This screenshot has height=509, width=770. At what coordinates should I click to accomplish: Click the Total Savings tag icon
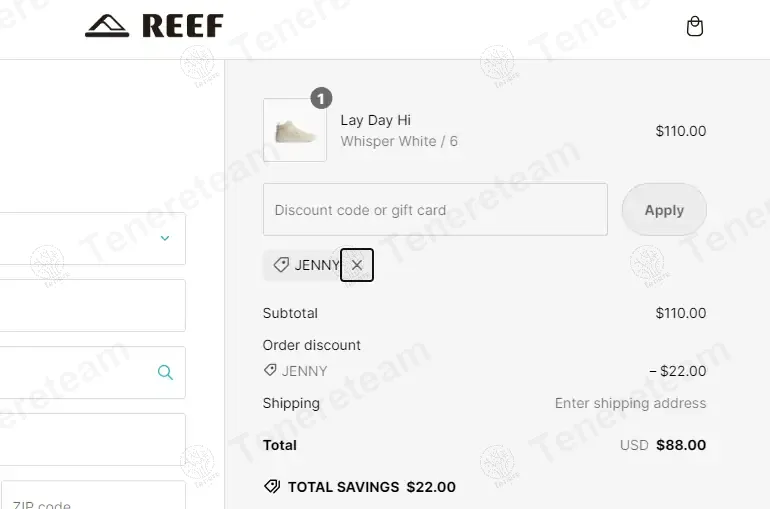point(272,487)
